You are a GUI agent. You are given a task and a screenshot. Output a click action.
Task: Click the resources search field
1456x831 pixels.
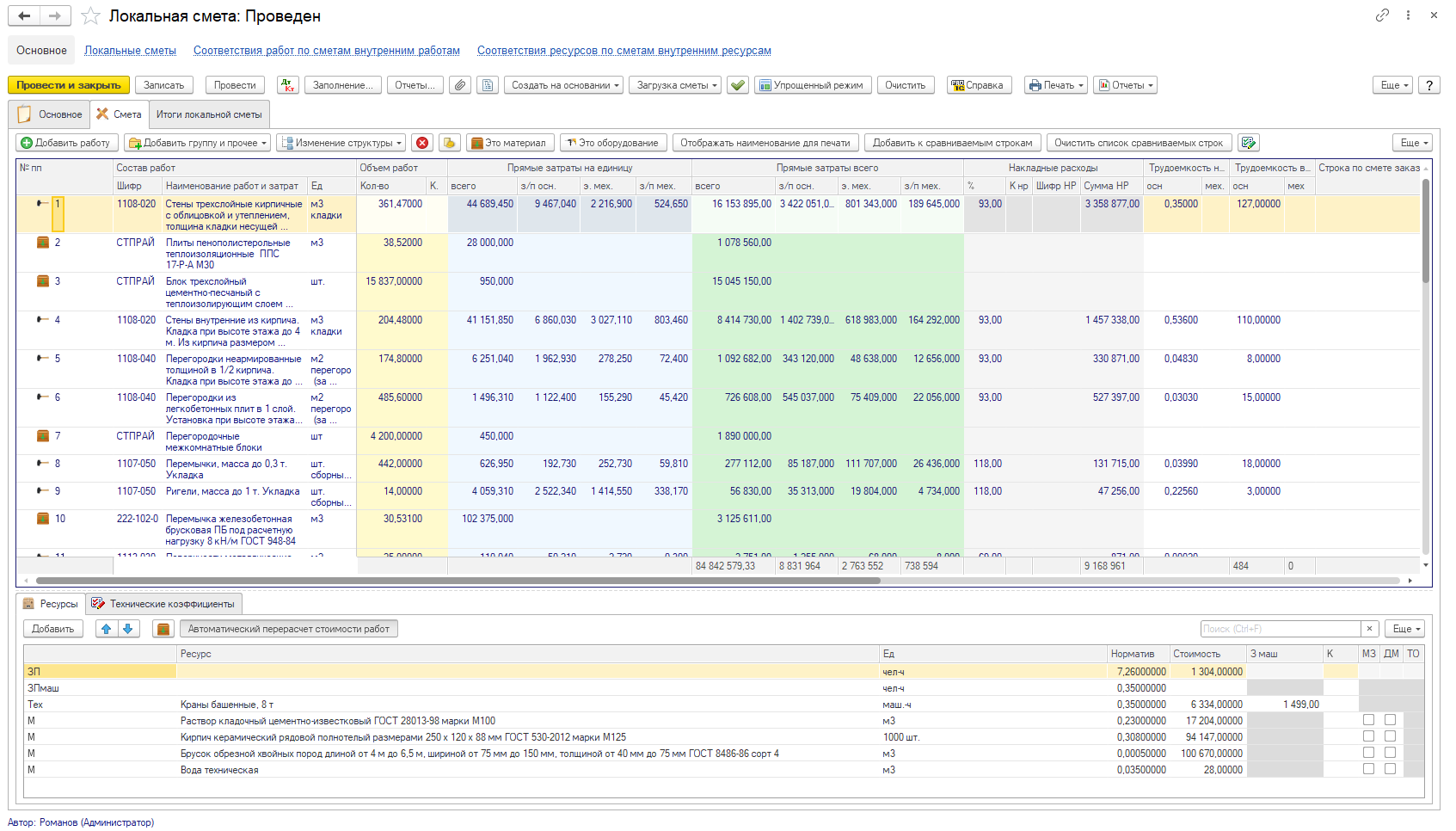1281,629
